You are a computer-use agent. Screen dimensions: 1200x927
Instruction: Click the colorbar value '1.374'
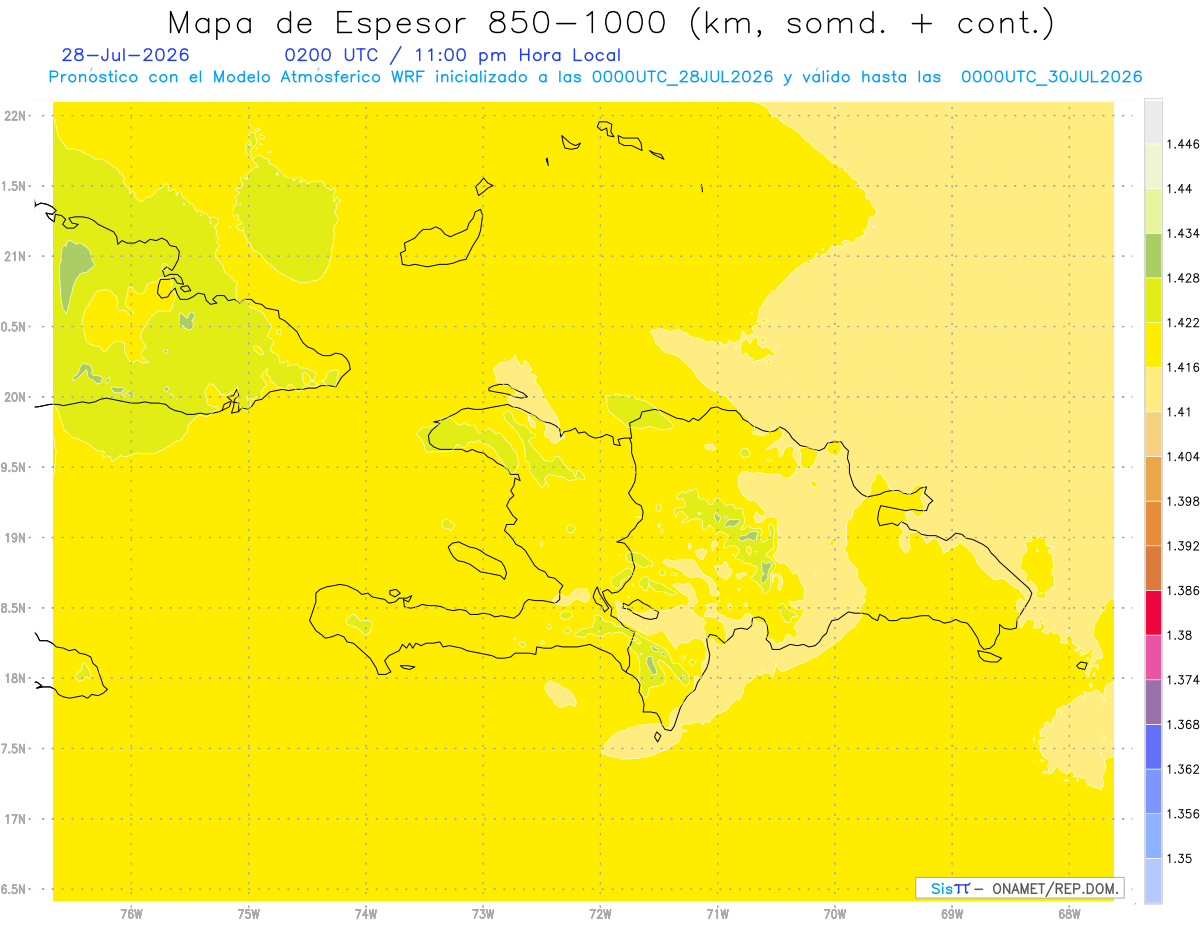pos(1185,680)
